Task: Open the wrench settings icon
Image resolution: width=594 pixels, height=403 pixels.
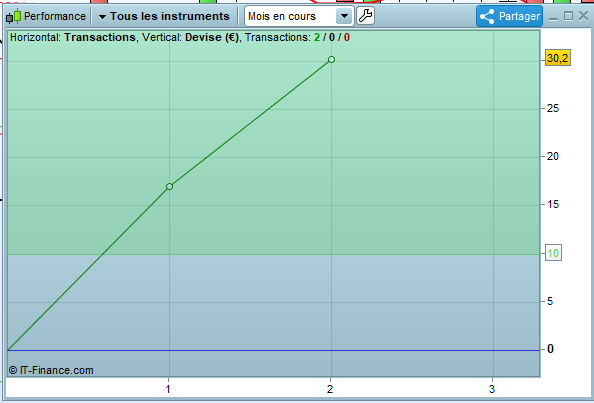Action: pyautogui.click(x=366, y=16)
